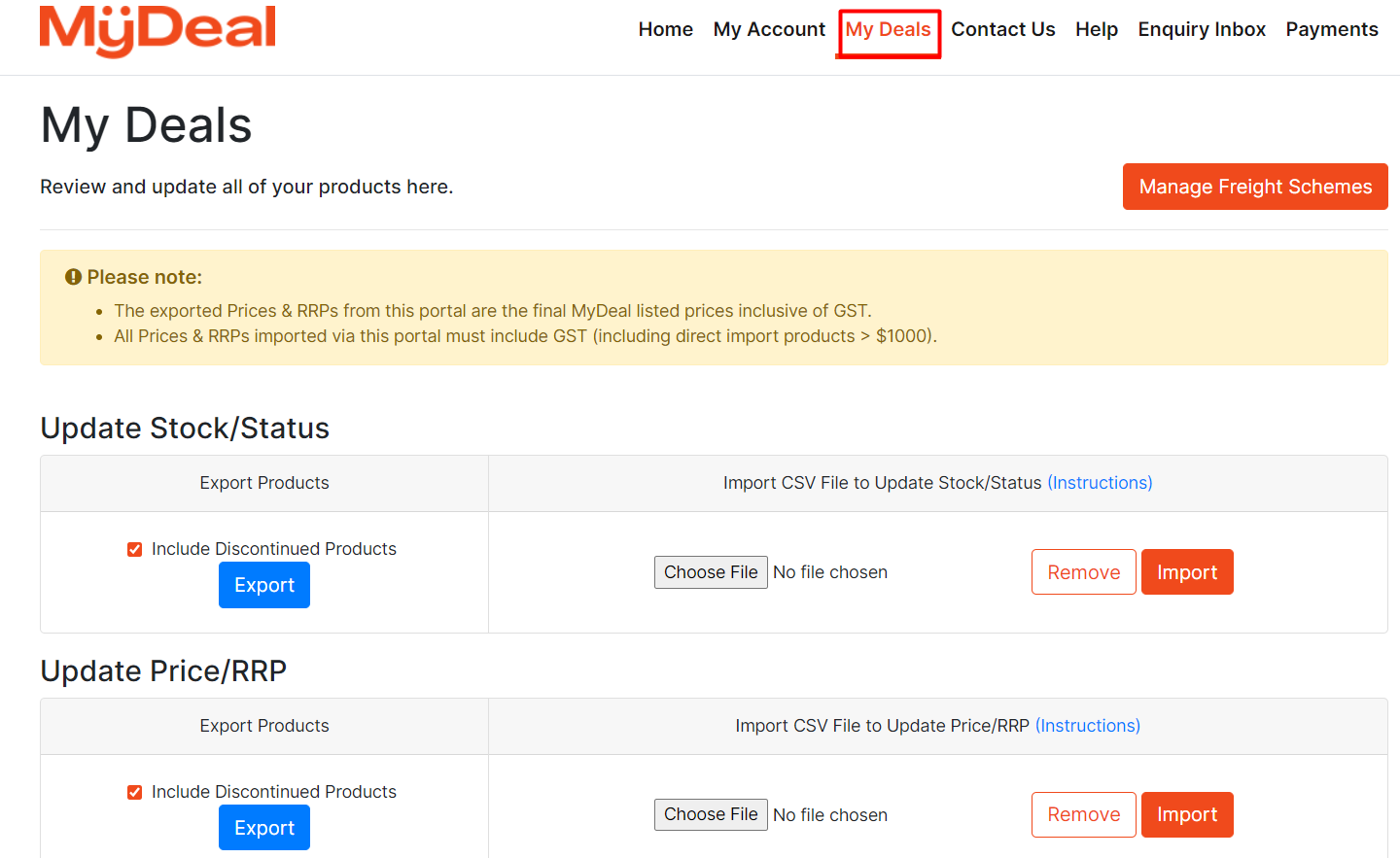This screenshot has width=1400, height=858.
Task: Choose a CSV file for Stock/Status import
Action: click(x=711, y=572)
